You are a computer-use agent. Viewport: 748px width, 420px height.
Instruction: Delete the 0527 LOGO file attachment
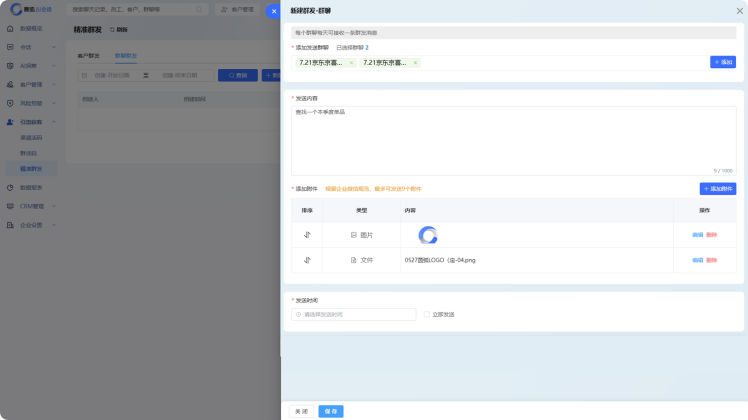[x=711, y=260]
